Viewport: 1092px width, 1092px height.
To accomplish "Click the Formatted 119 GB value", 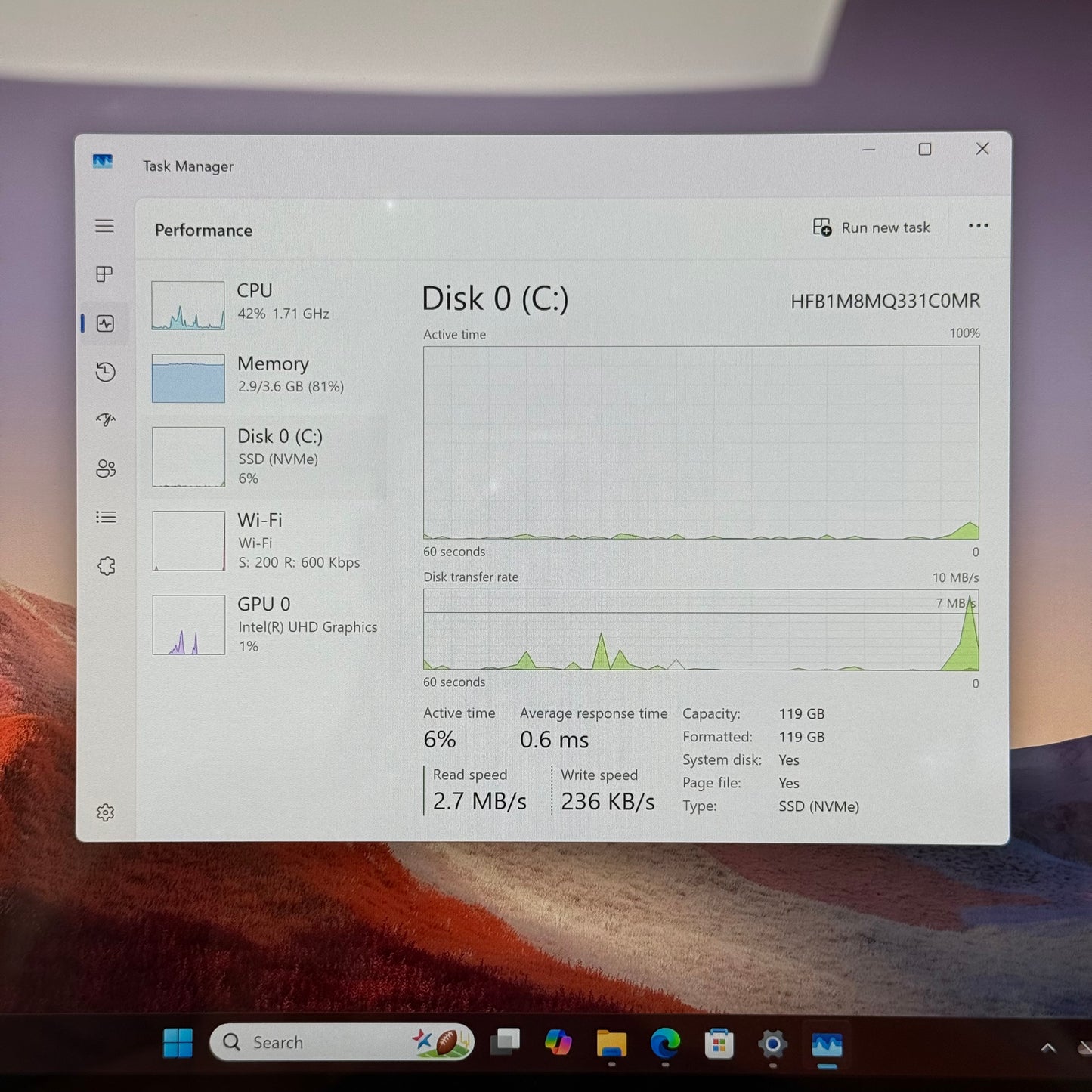I will coord(802,737).
